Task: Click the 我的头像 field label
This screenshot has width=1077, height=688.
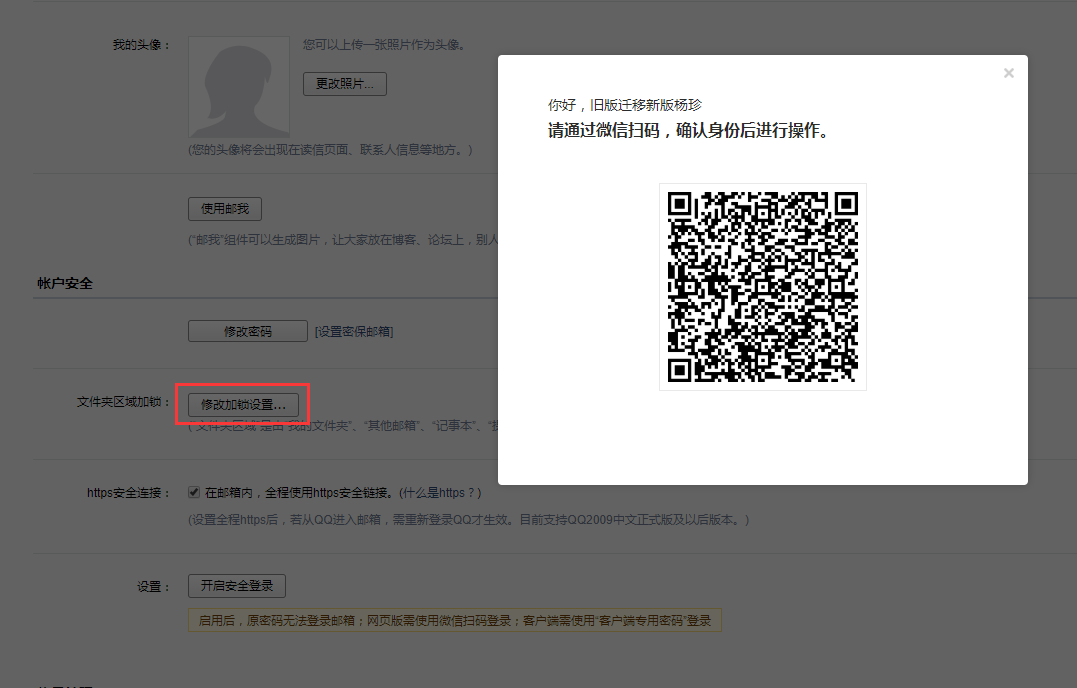Action: pos(141,46)
